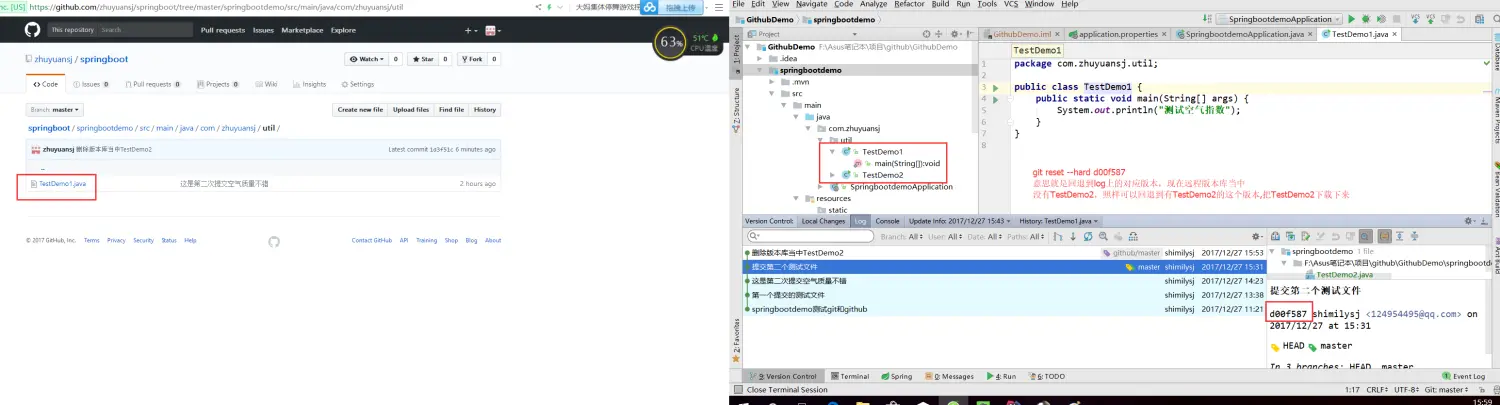Open the repository Settings tab
Screen dimensions: 1500x405
click(357, 85)
